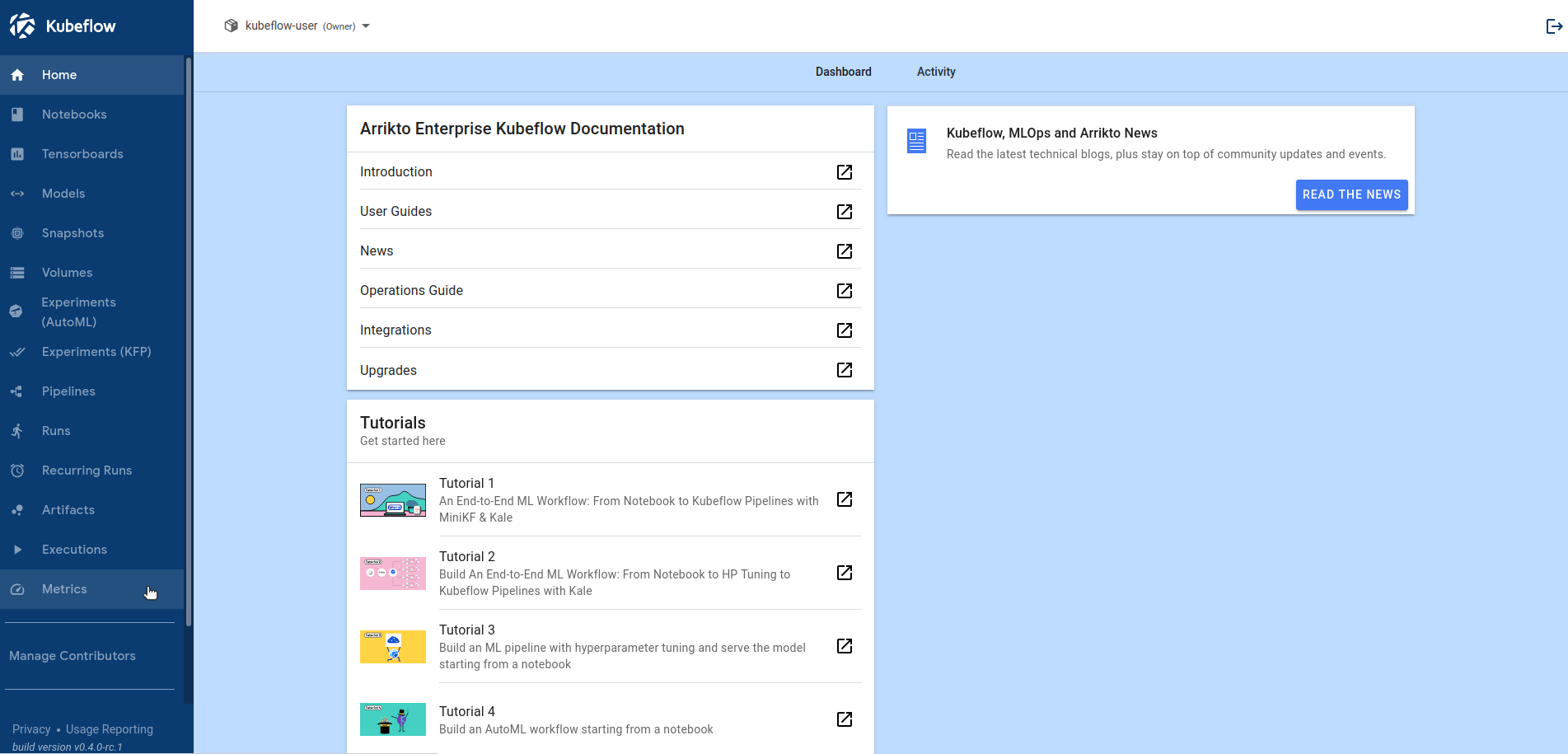Click the Snapshots icon in sidebar

pyautogui.click(x=17, y=233)
